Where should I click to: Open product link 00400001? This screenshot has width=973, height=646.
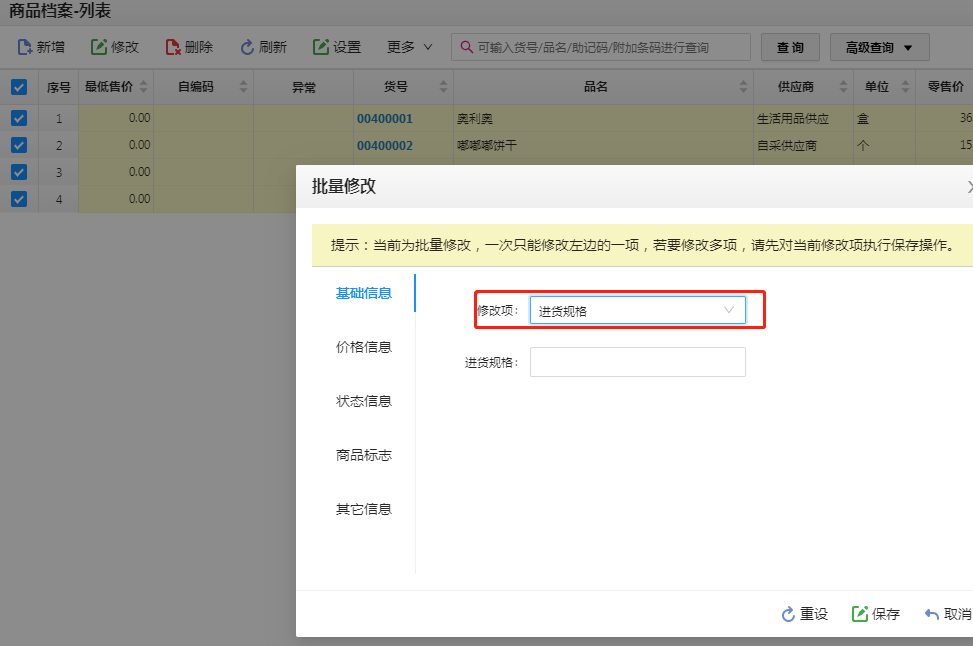click(385, 119)
